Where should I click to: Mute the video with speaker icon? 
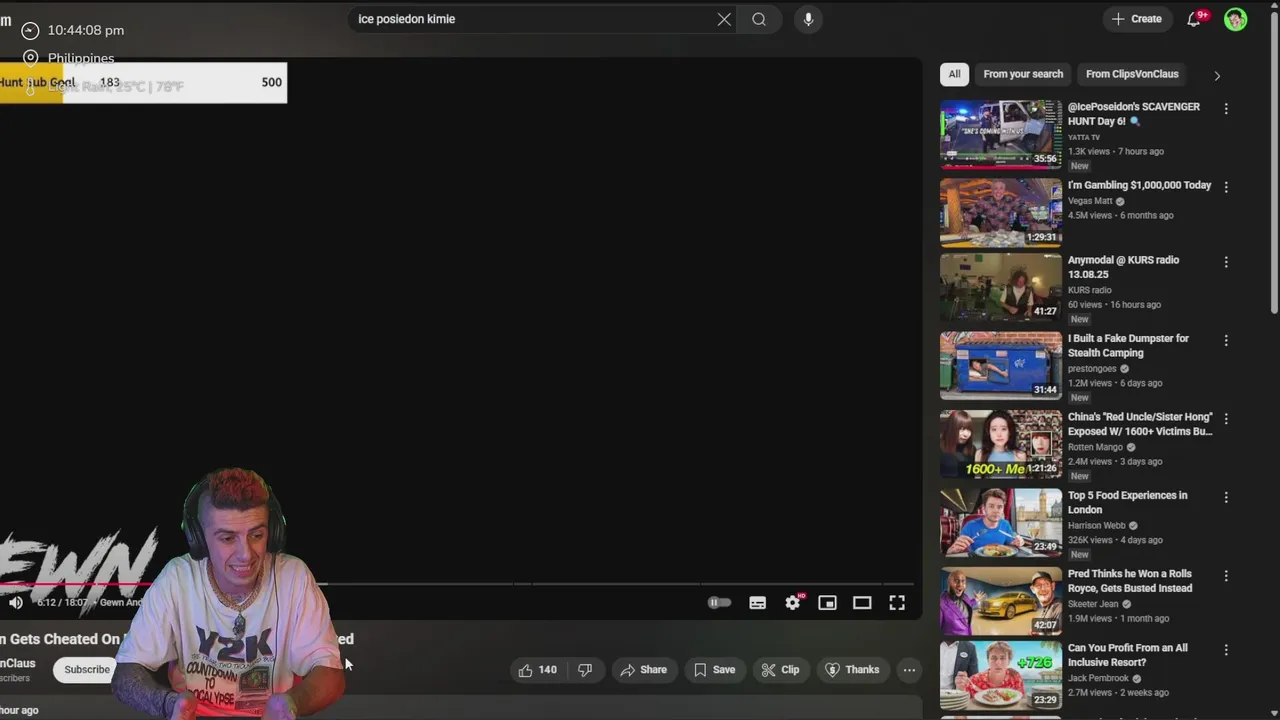point(16,602)
